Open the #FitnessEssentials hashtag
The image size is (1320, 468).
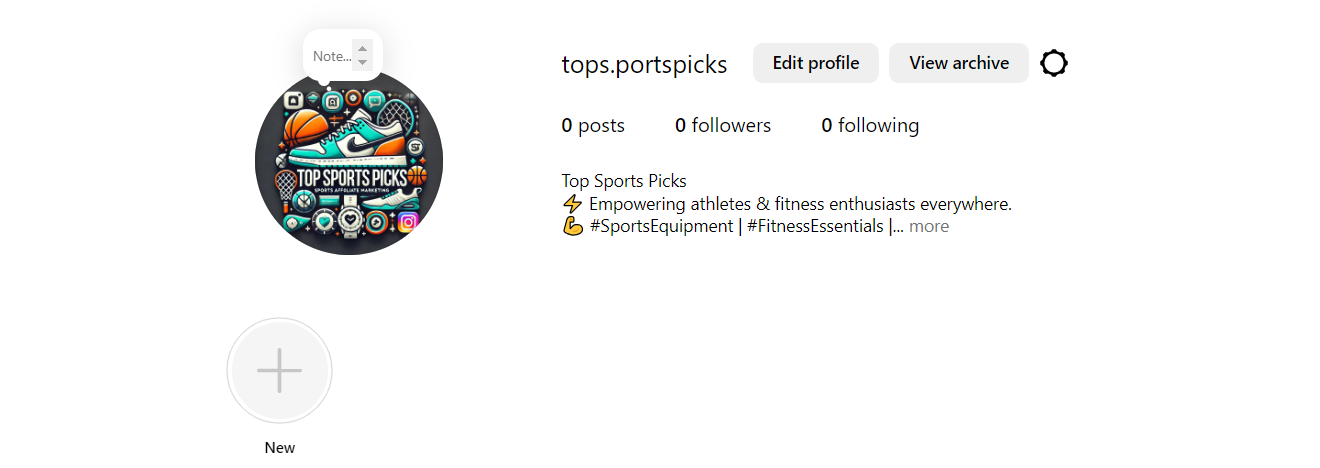[815, 226]
